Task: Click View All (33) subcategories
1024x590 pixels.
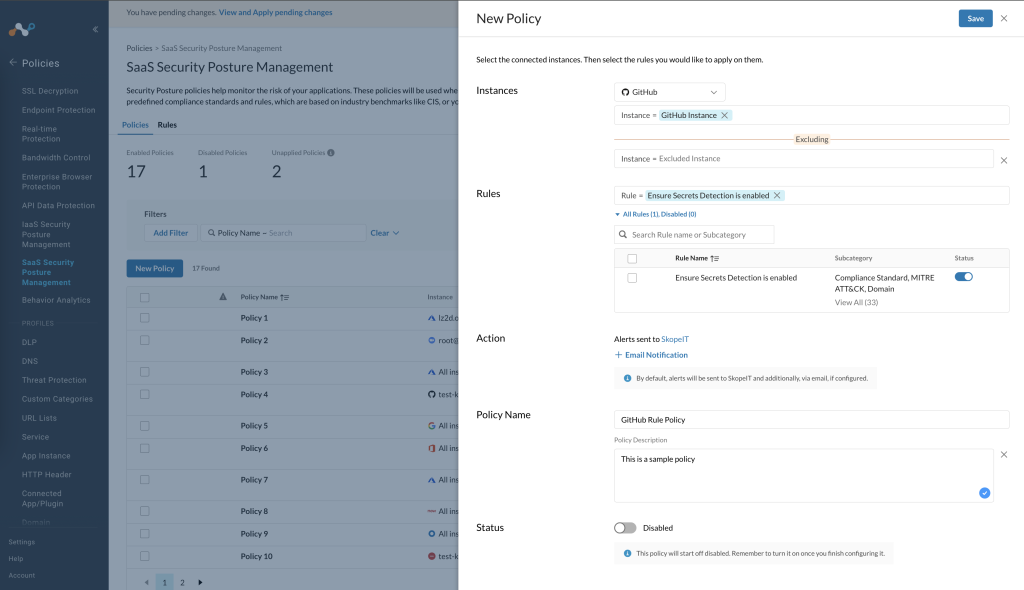Action: [856, 303]
